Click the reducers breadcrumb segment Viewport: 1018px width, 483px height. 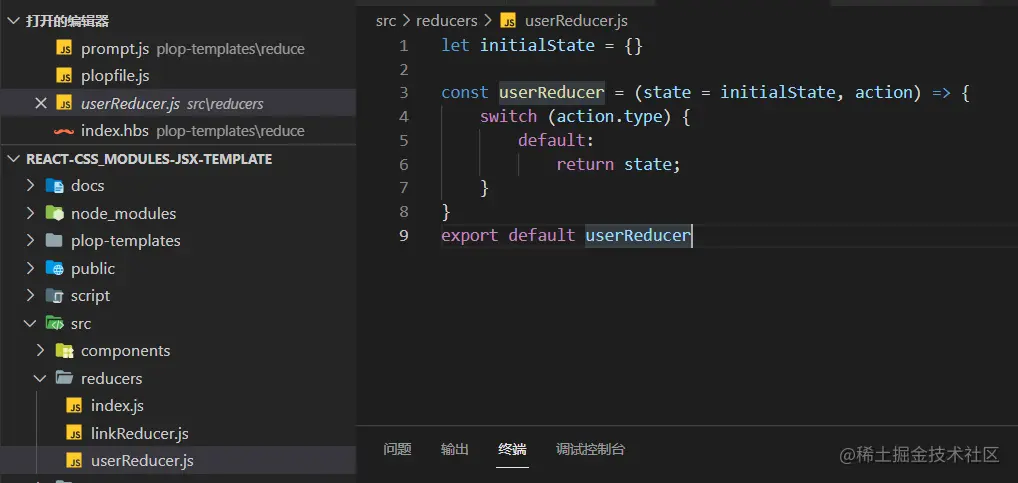pos(447,21)
